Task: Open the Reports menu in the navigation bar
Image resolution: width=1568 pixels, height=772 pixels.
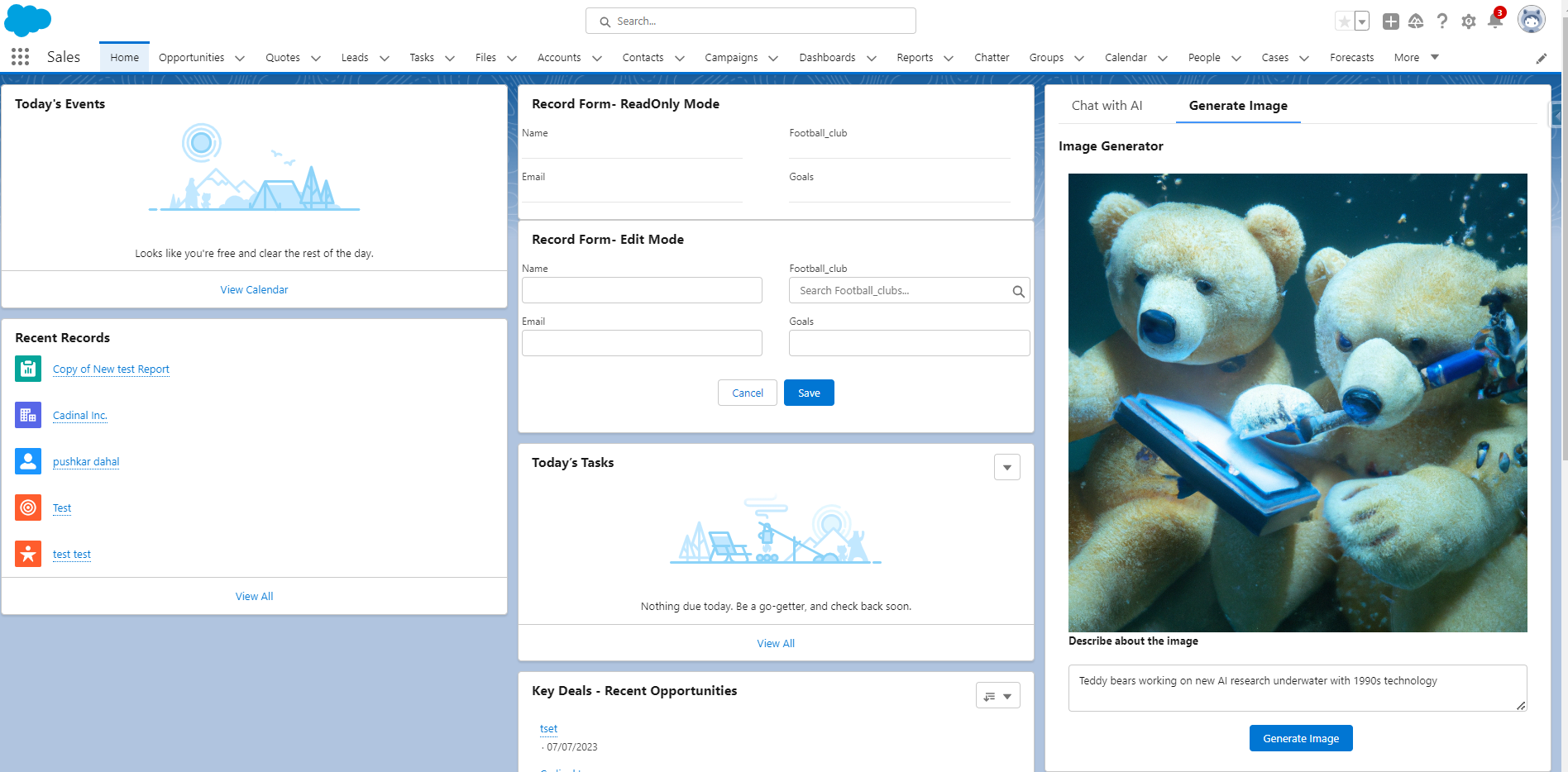Action: [915, 58]
